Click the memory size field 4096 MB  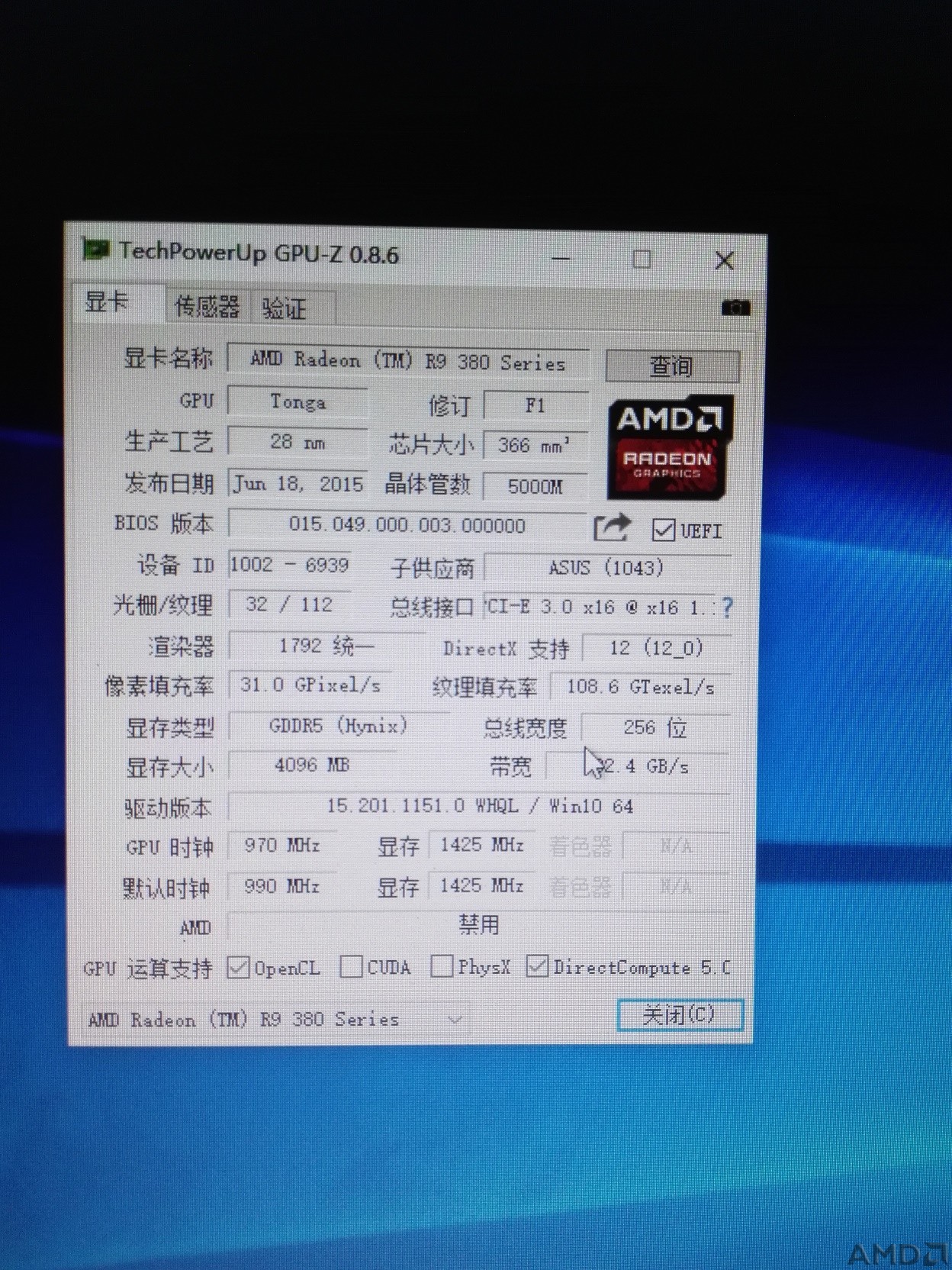[312, 766]
